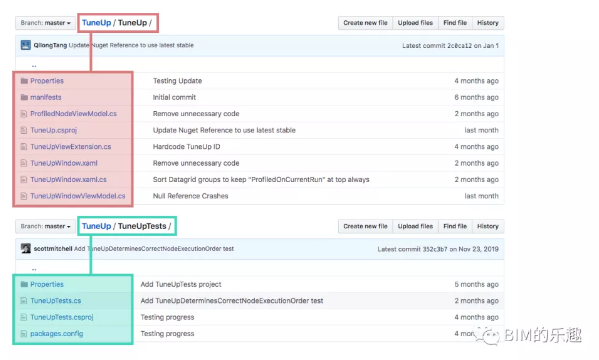Go to parent directory in TuneUp/TuneUp listing
Image resolution: width=599 pixels, height=360 pixels.
[x=34, y=65]
